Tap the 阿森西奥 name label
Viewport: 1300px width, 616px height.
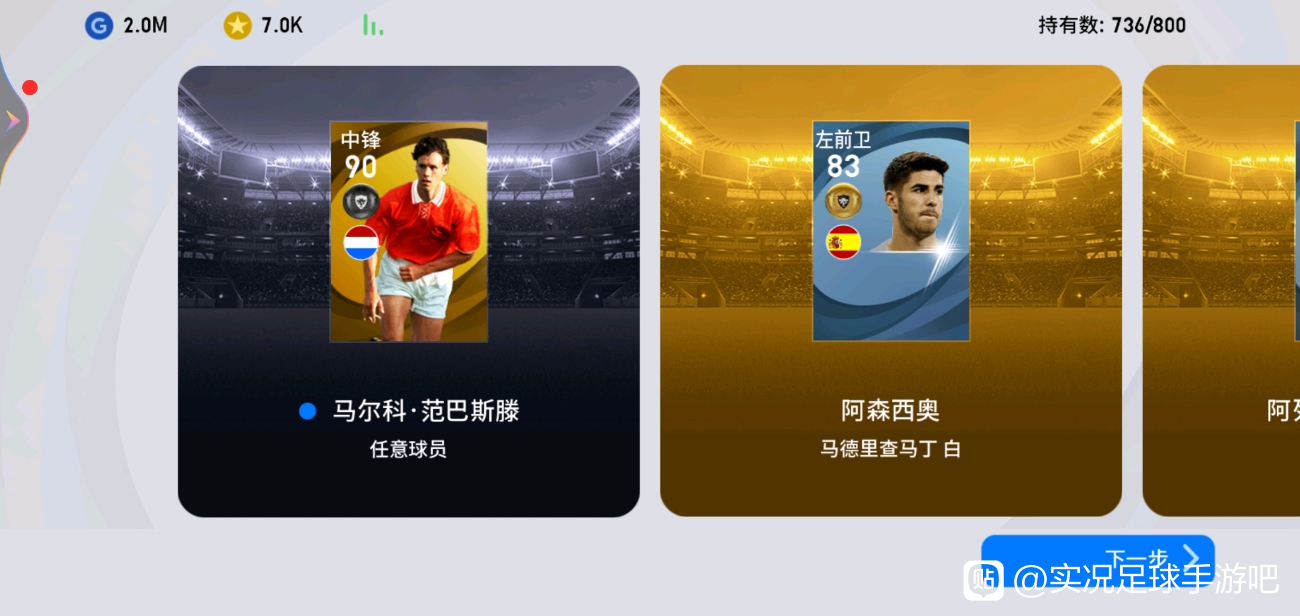[891, 411]
